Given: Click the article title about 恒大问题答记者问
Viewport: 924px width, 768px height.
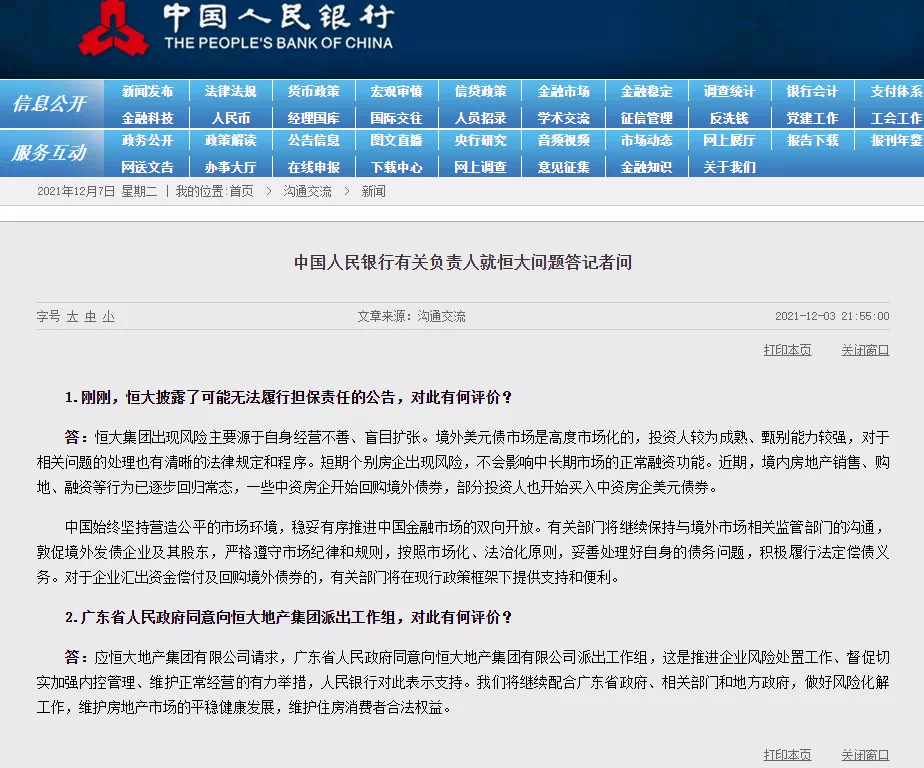Looking at the screenshot, I should pyautogui.click(x=463, y=262).
